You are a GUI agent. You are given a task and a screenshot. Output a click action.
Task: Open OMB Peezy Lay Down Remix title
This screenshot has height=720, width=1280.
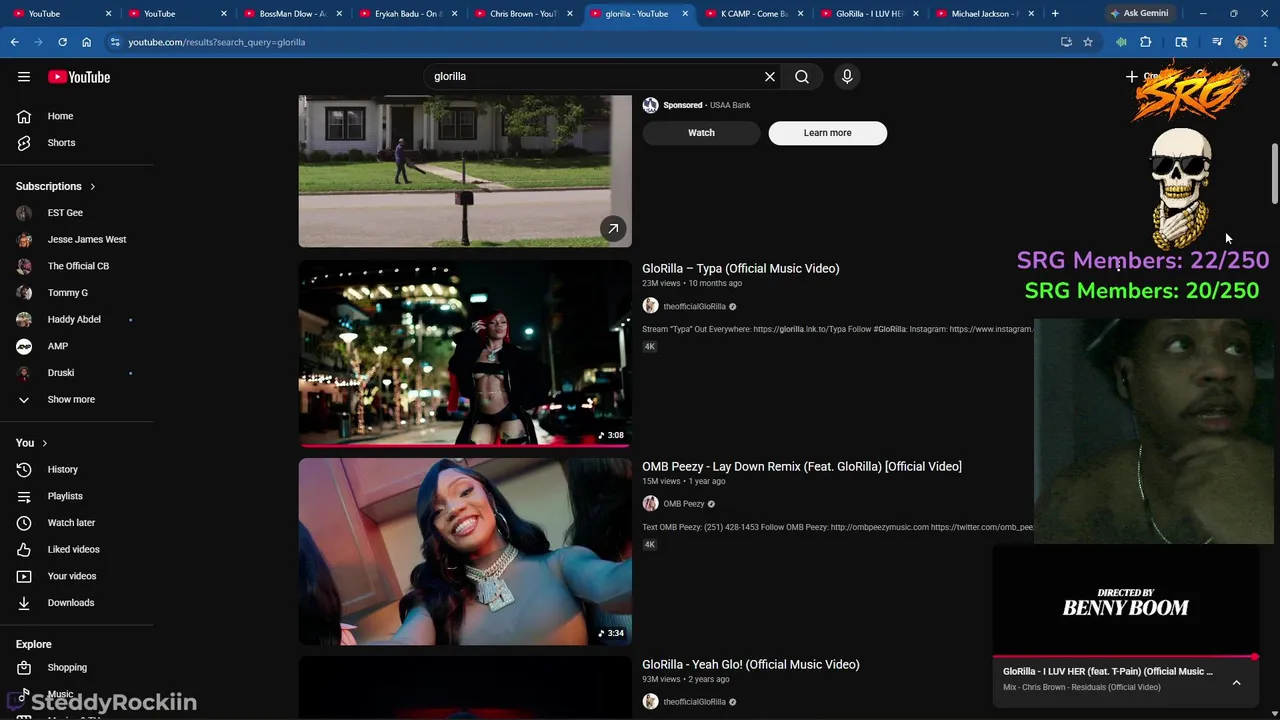(x=802, y=466)
